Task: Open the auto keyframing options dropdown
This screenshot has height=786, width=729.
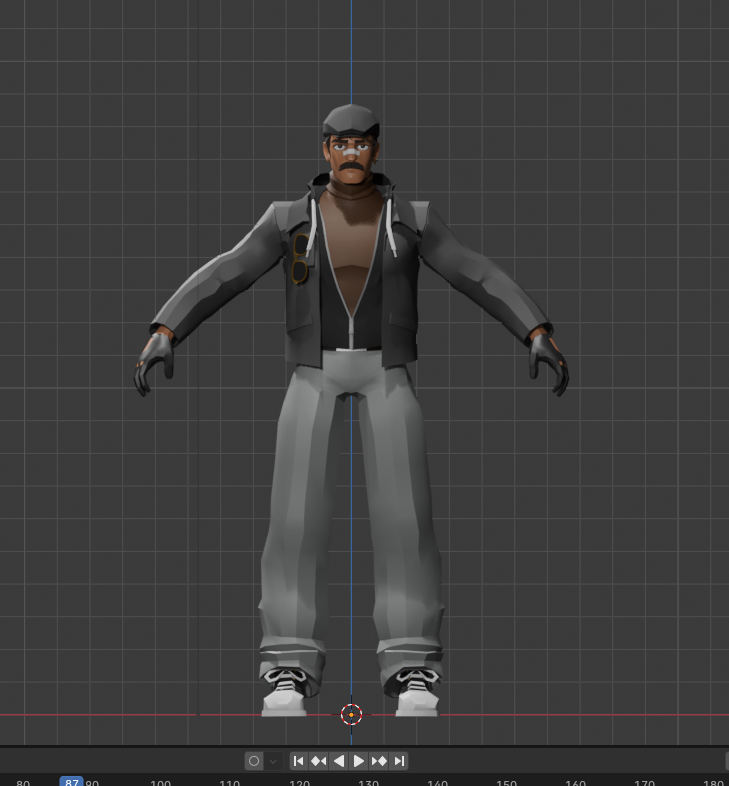Action: [x=273, y=761]
